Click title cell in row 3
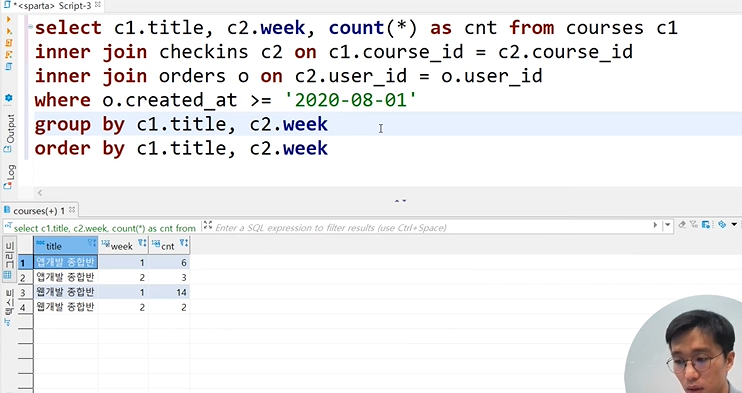Screen dimensions: 742x393 [x=66, y=292]
